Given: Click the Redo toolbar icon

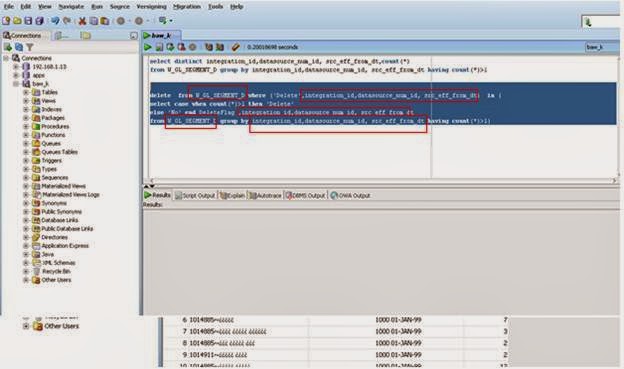Looking at the screenshot, I should (67, 21).
